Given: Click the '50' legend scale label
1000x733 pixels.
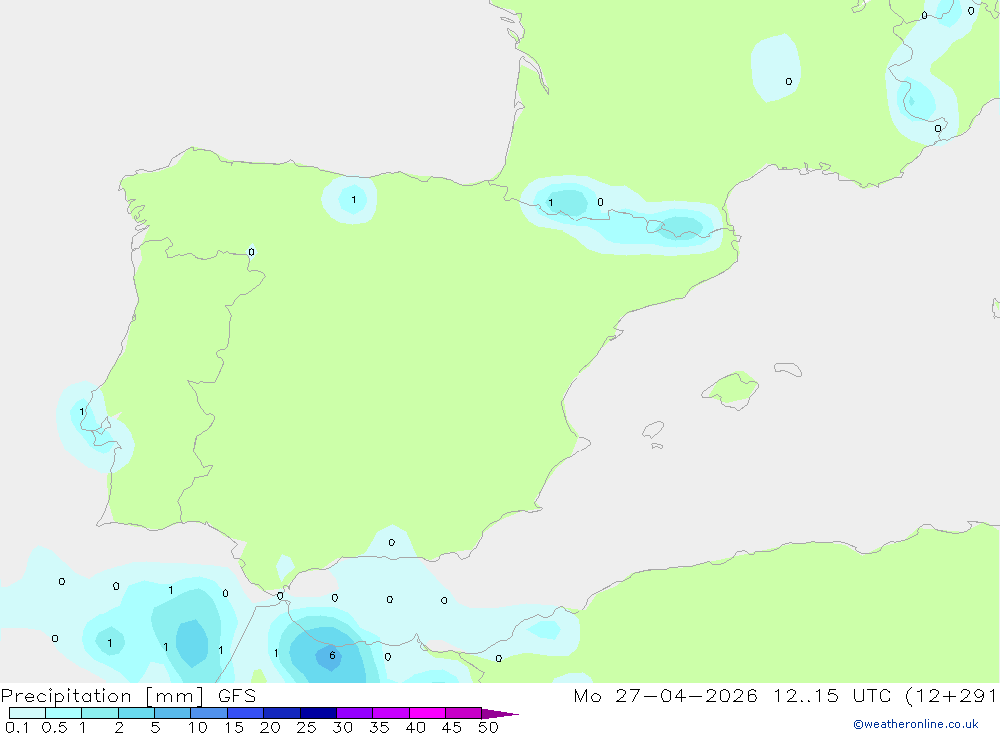Looking at the screenshot, I should [488, 727].
